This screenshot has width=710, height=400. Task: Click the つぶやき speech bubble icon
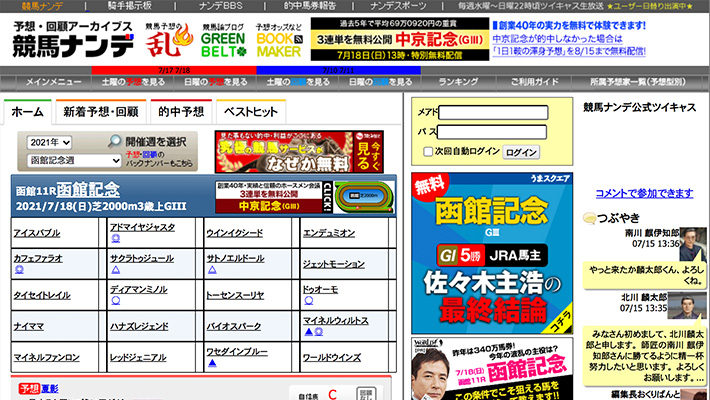589,218
